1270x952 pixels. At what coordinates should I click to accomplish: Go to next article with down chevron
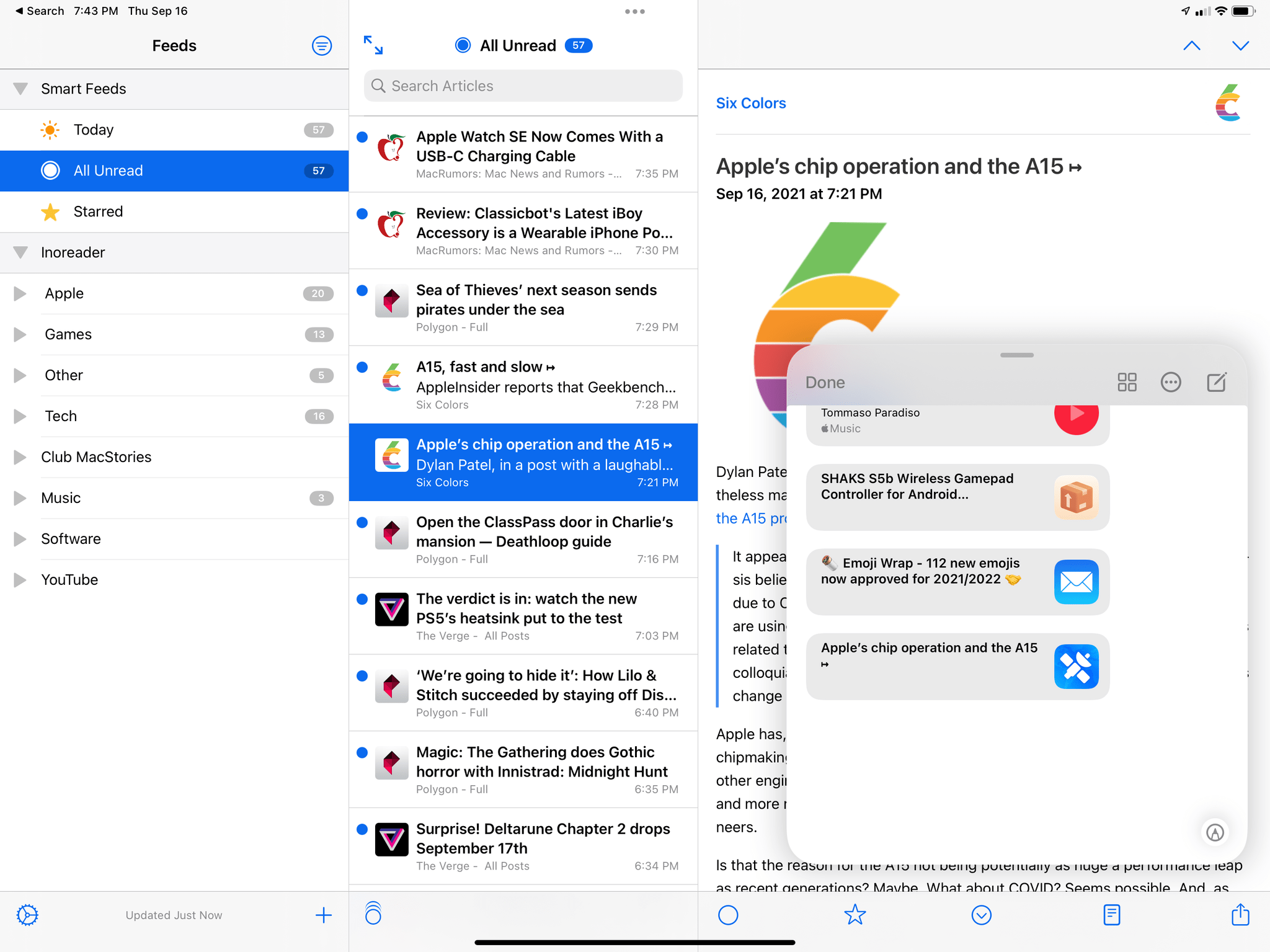(1240, 45)
